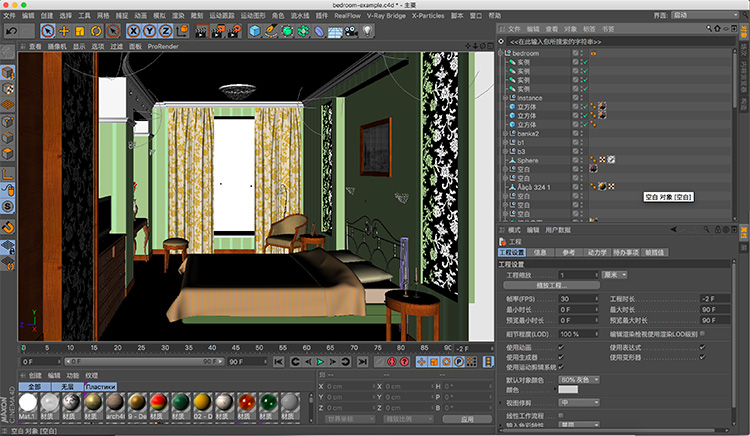750x436 pixels.
Task: Add a Light object
Action: point(367,32)
